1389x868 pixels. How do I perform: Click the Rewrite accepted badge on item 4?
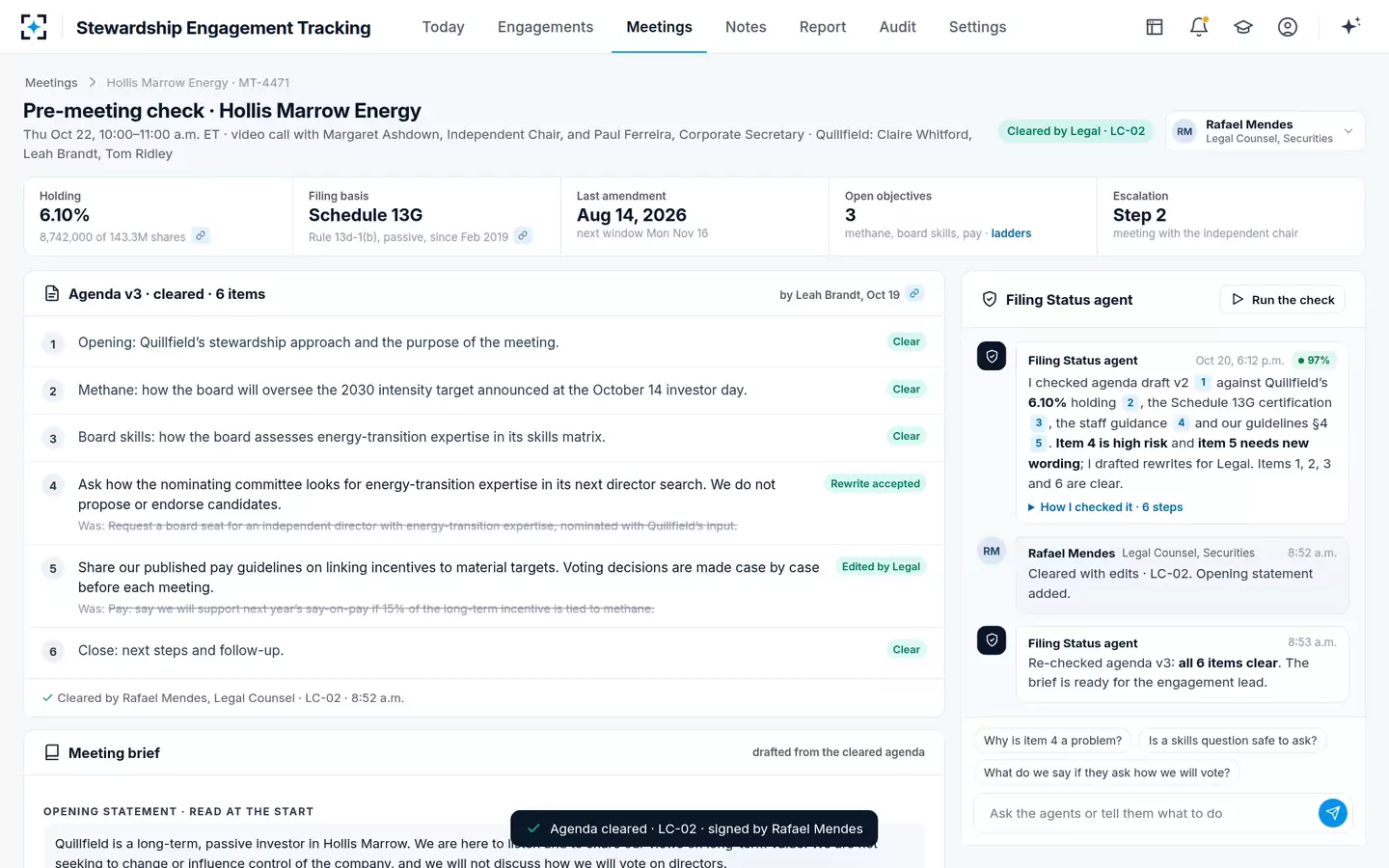[875, 483]
